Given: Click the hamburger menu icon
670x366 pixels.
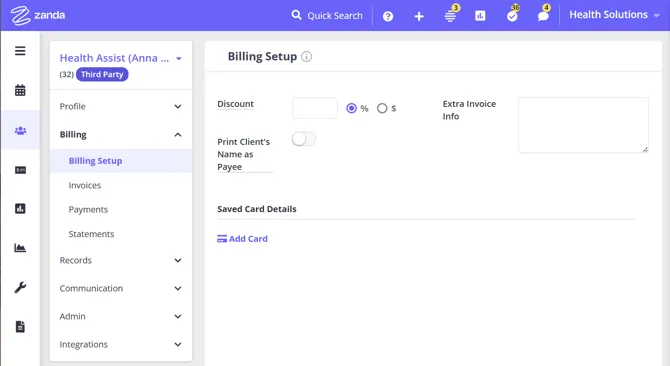Looking at the screenshot, I should 20,51.
